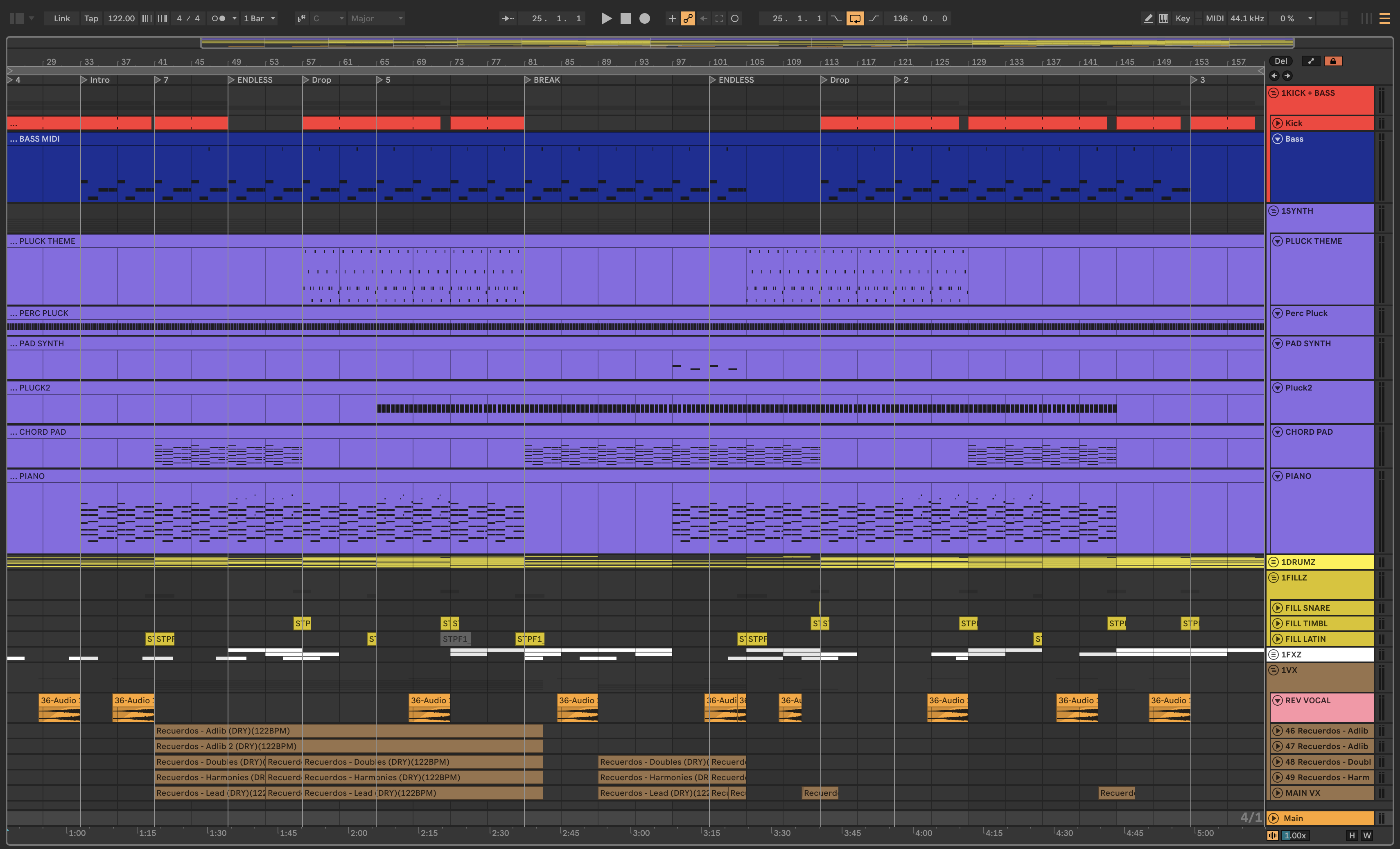Select the PLUCK THEME track header
Screen dimensions: 1400x849
(x=1313, y=241)
